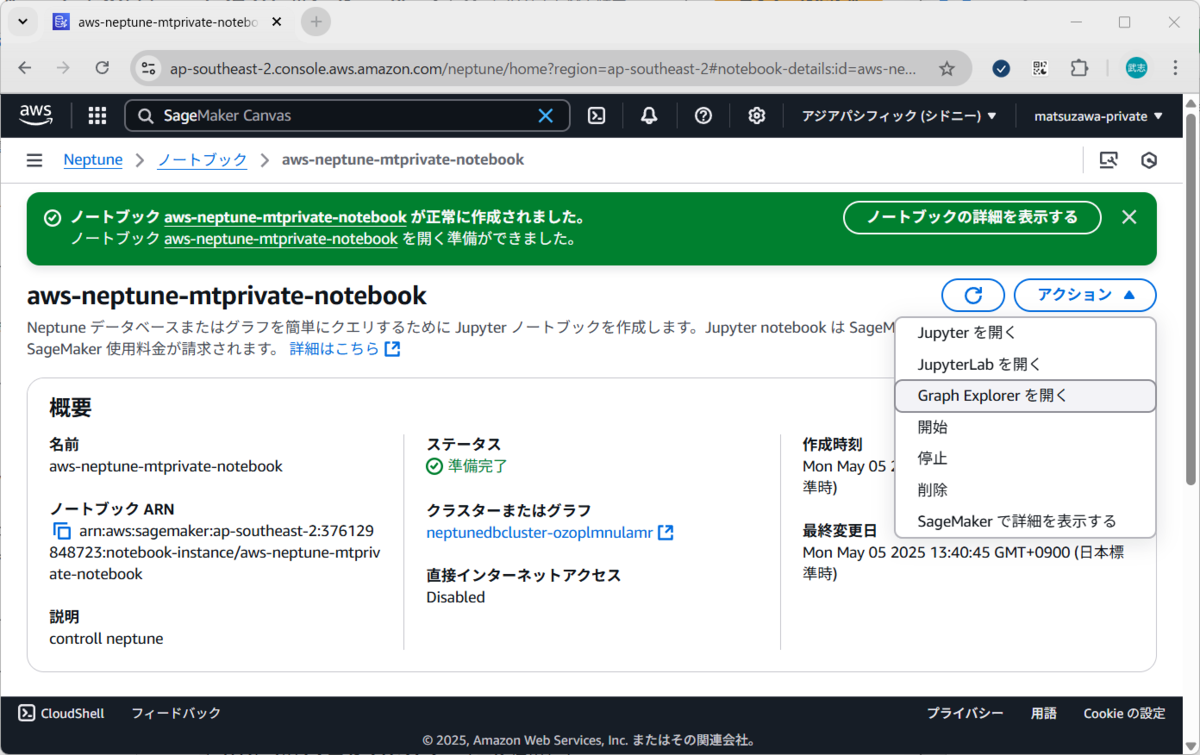The image size is (1200, 755).
Task: Select the 準備完了 status text
Action: (477, 466)
